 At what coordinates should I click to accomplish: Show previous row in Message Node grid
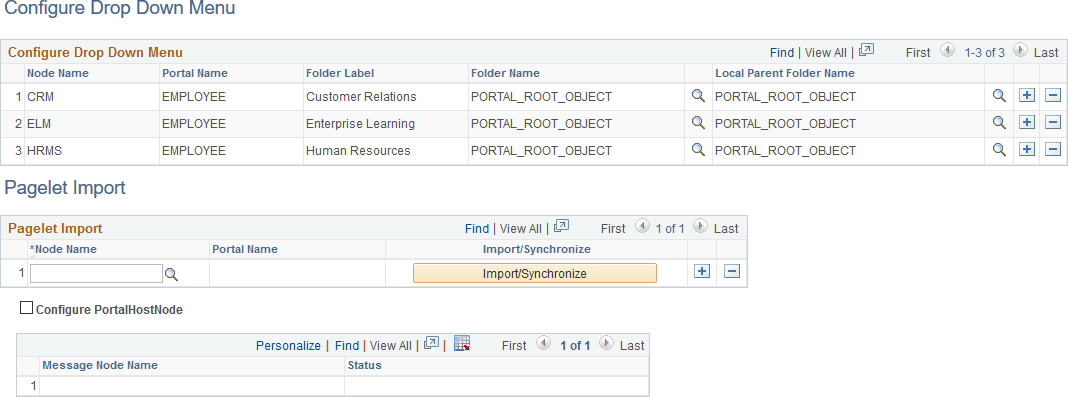point(543,343)
